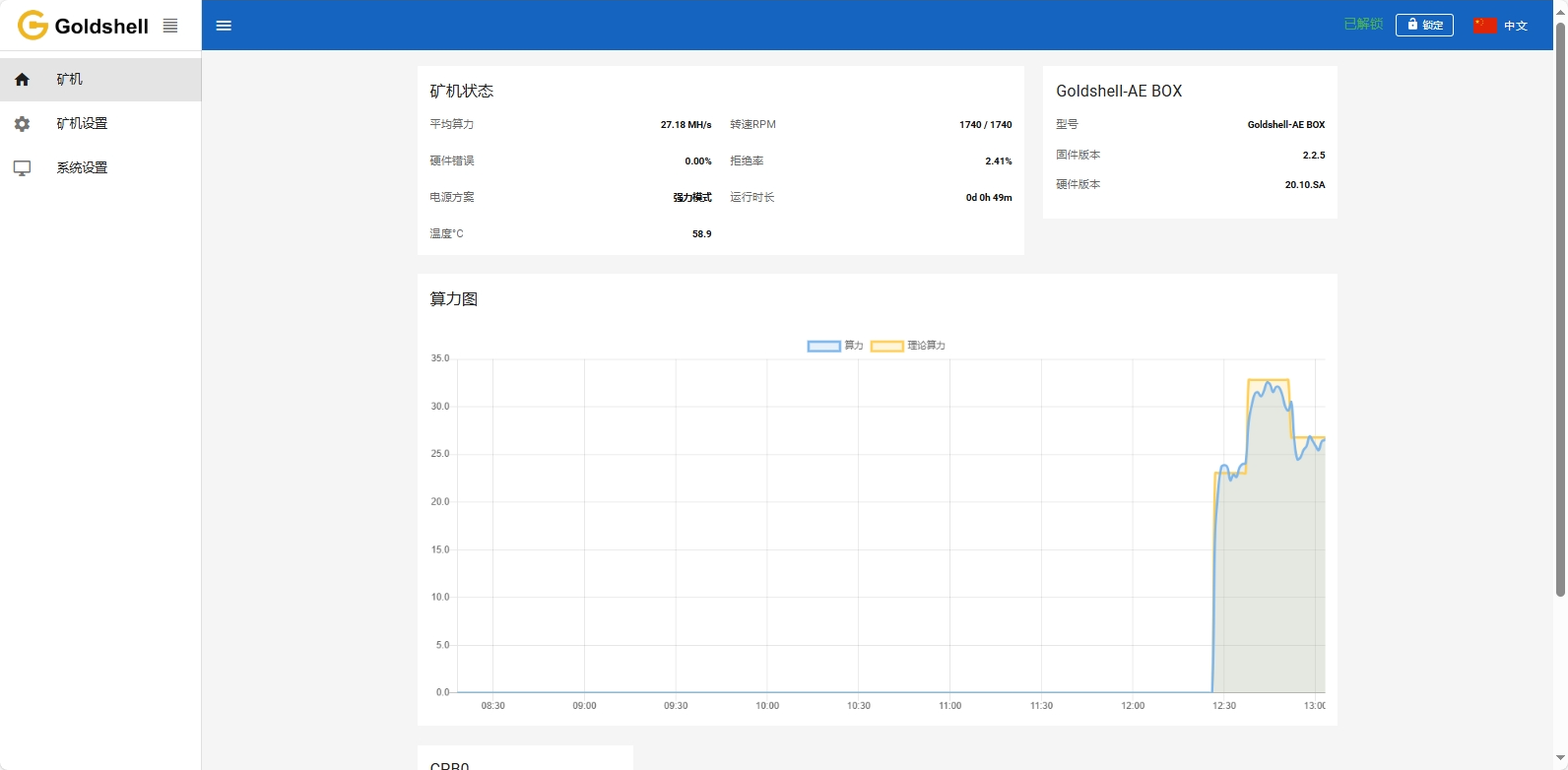The image size is (1568, 770).
Task: Click Goldshell-AE BOX card title
Action: point(1119,91)
